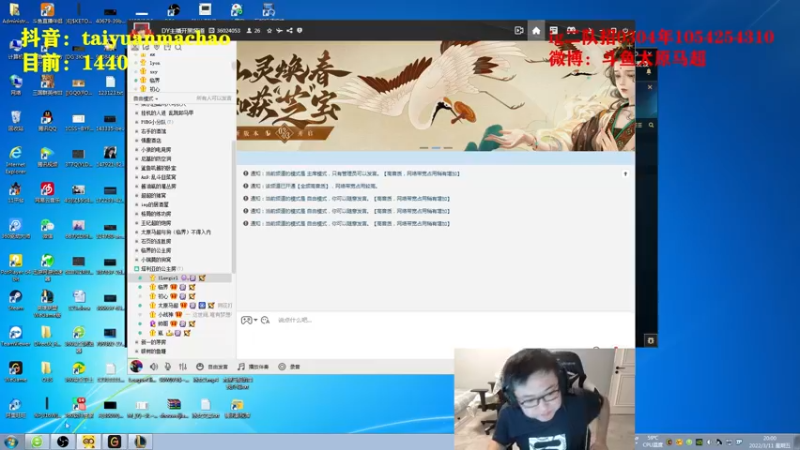Click the channel list scrollbar
The image size is (800, 450).
point(233,207)
